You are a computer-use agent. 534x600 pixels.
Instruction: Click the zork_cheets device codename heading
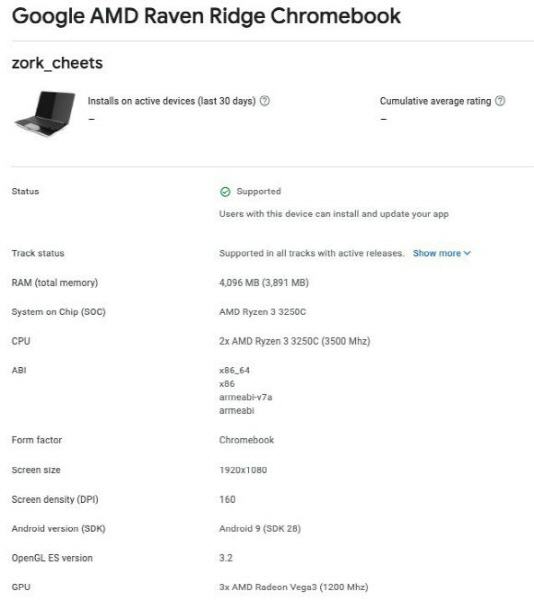coord(57,63)
